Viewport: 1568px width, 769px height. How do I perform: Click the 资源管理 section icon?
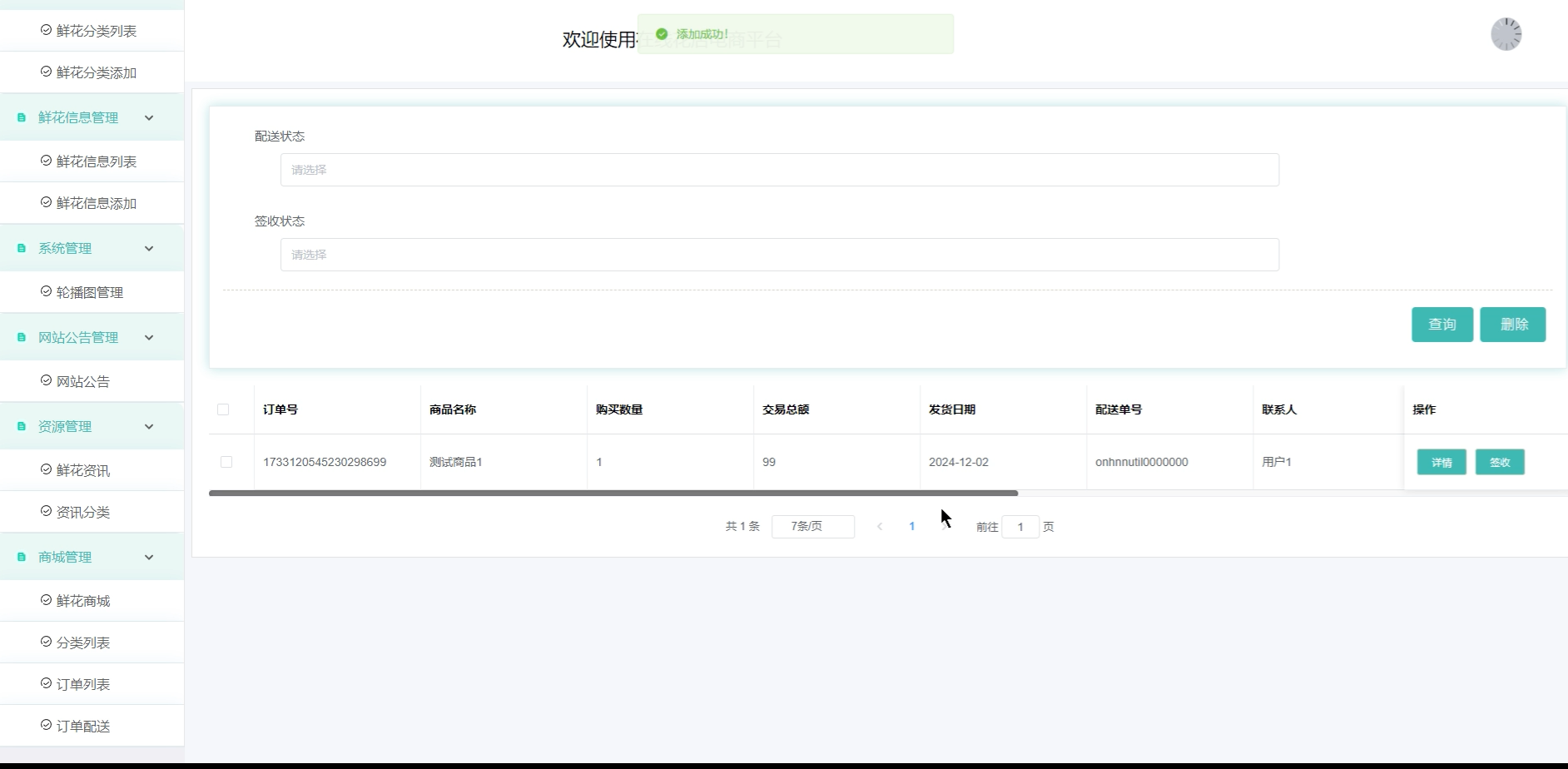(22, 426)
